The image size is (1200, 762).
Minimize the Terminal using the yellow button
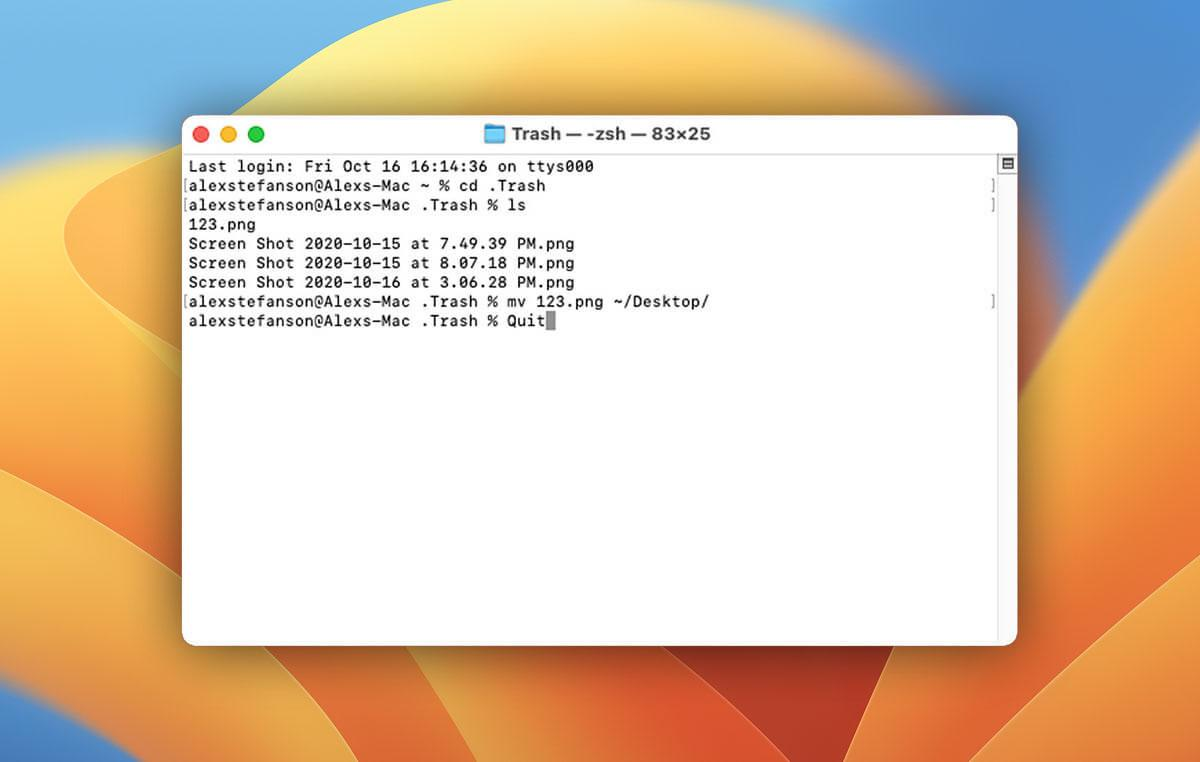coord(228,134)
